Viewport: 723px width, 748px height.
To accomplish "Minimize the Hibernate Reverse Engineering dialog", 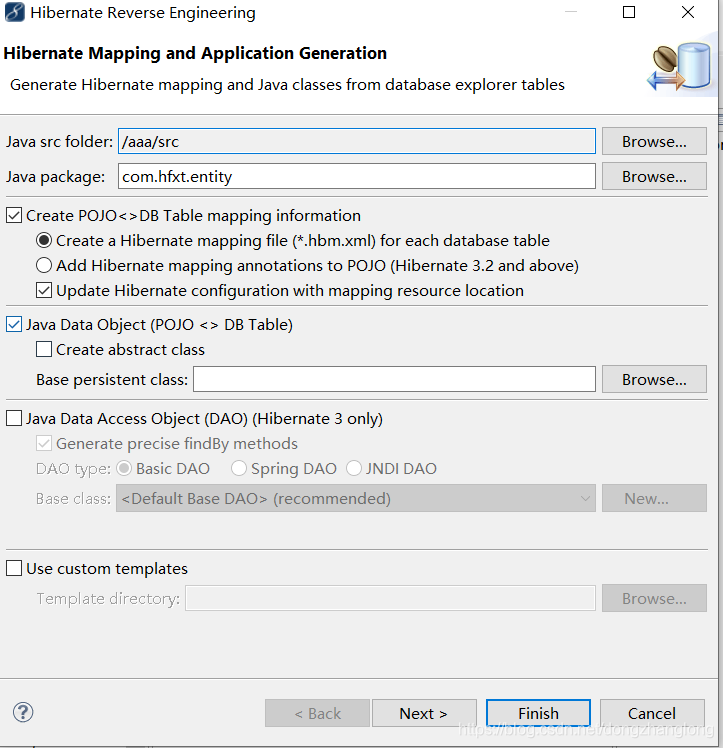I will click(x=571, y=12).
